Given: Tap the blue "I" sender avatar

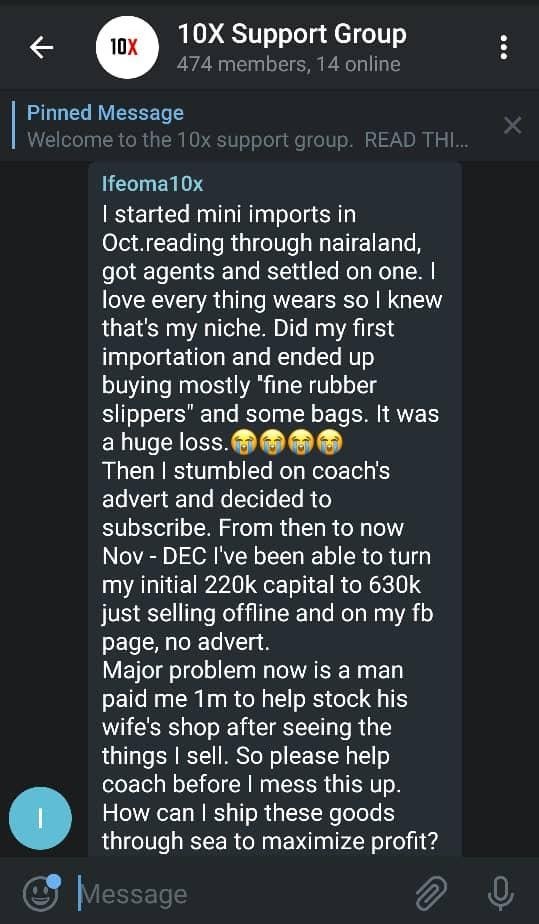Looking at the screenshot, I should point(40,818).
